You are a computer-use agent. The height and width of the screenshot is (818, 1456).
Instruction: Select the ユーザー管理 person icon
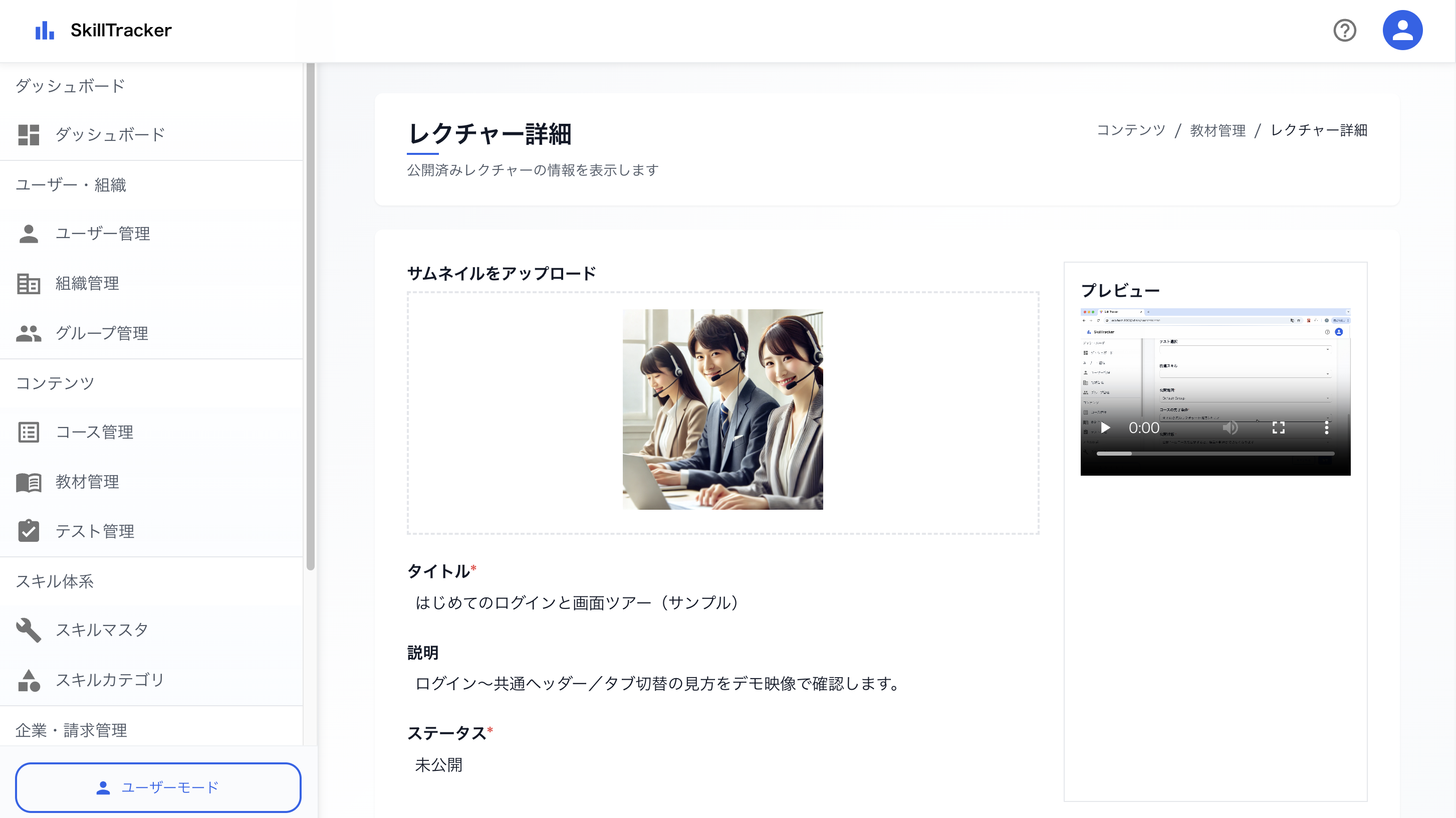[x=29, y=234]
